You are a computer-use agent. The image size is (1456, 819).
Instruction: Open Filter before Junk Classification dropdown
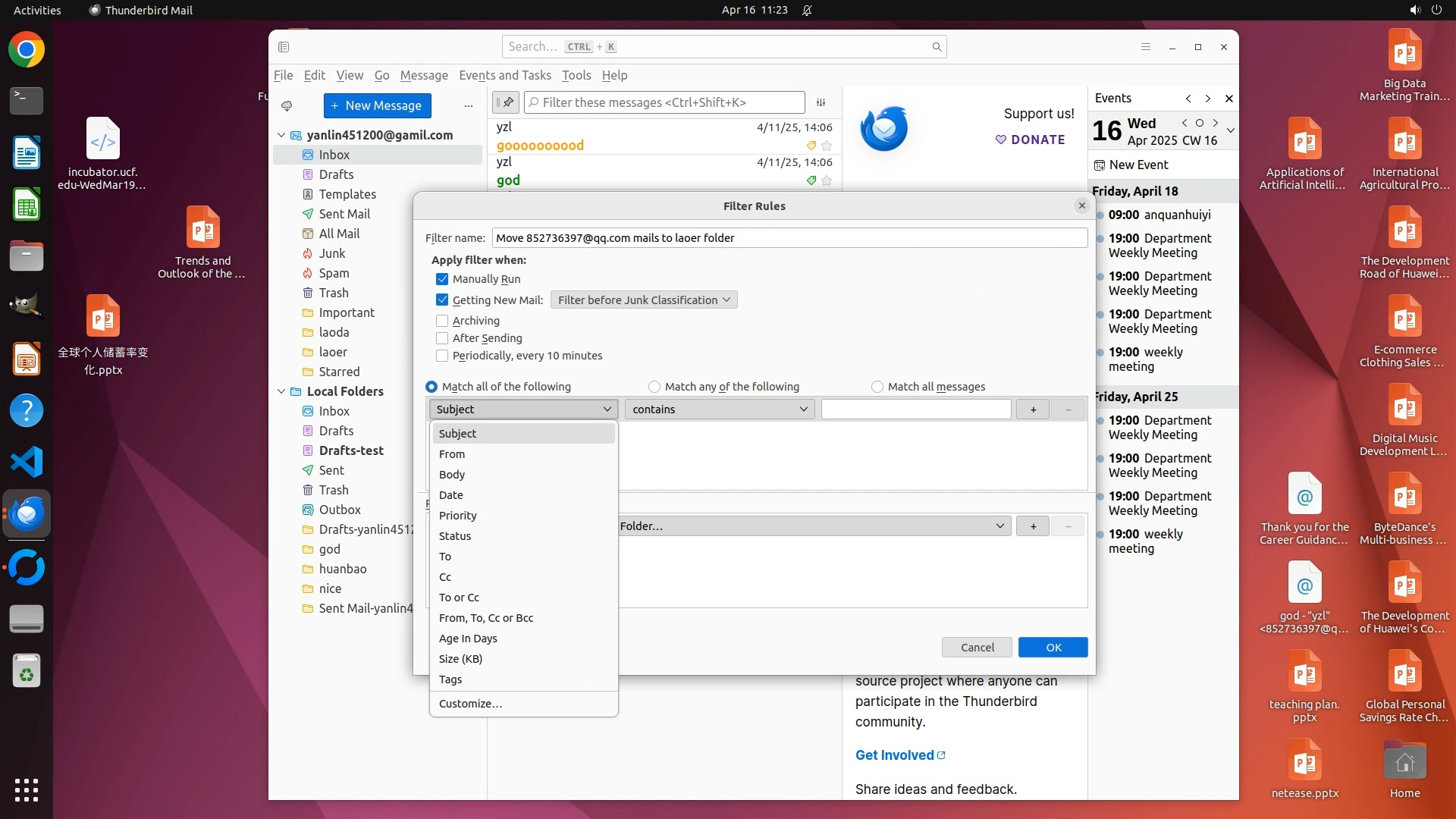tap(643, 300)
